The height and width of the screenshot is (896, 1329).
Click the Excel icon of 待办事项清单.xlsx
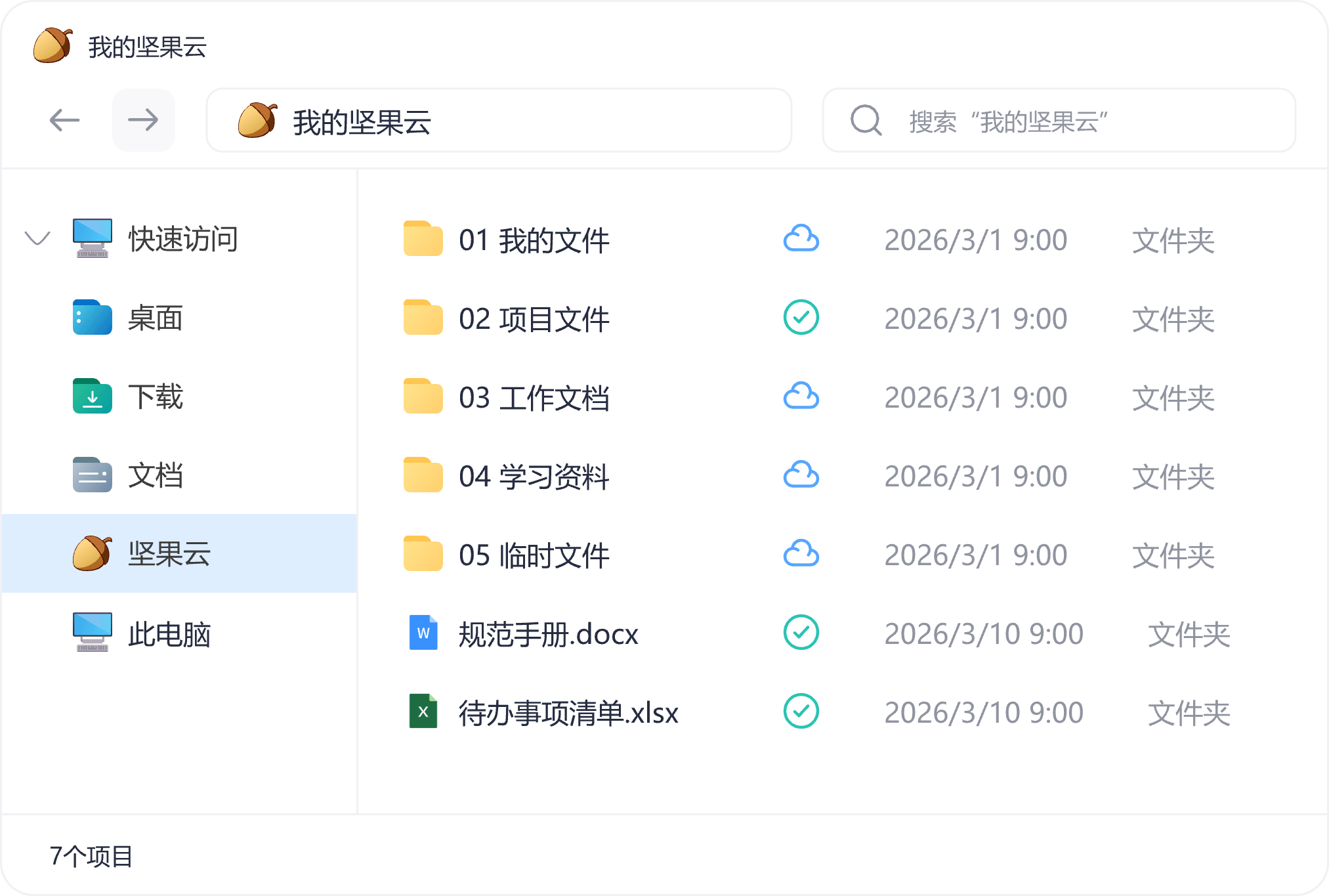[423, 712]
